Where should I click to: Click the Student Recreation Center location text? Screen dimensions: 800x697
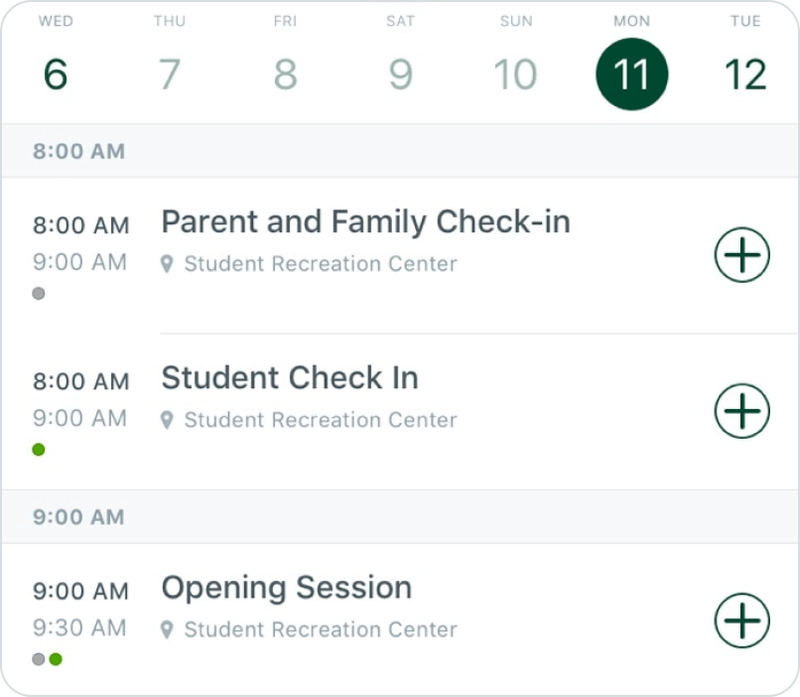pos(318,264)
